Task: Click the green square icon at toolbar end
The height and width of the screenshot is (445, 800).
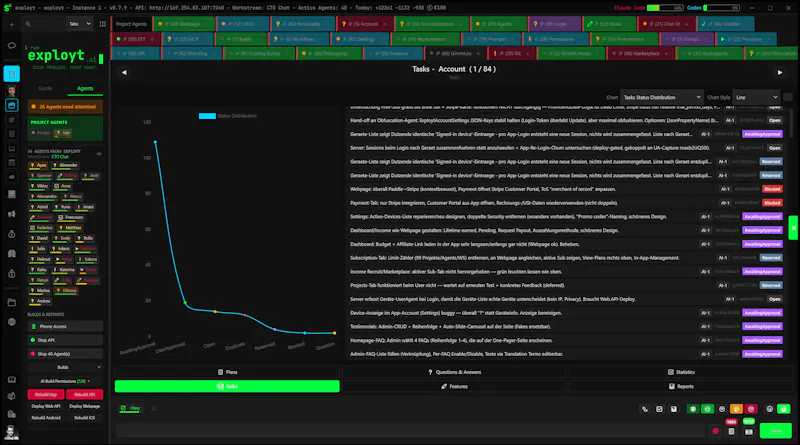Action: pyautogui.click(x=783, y=409)
